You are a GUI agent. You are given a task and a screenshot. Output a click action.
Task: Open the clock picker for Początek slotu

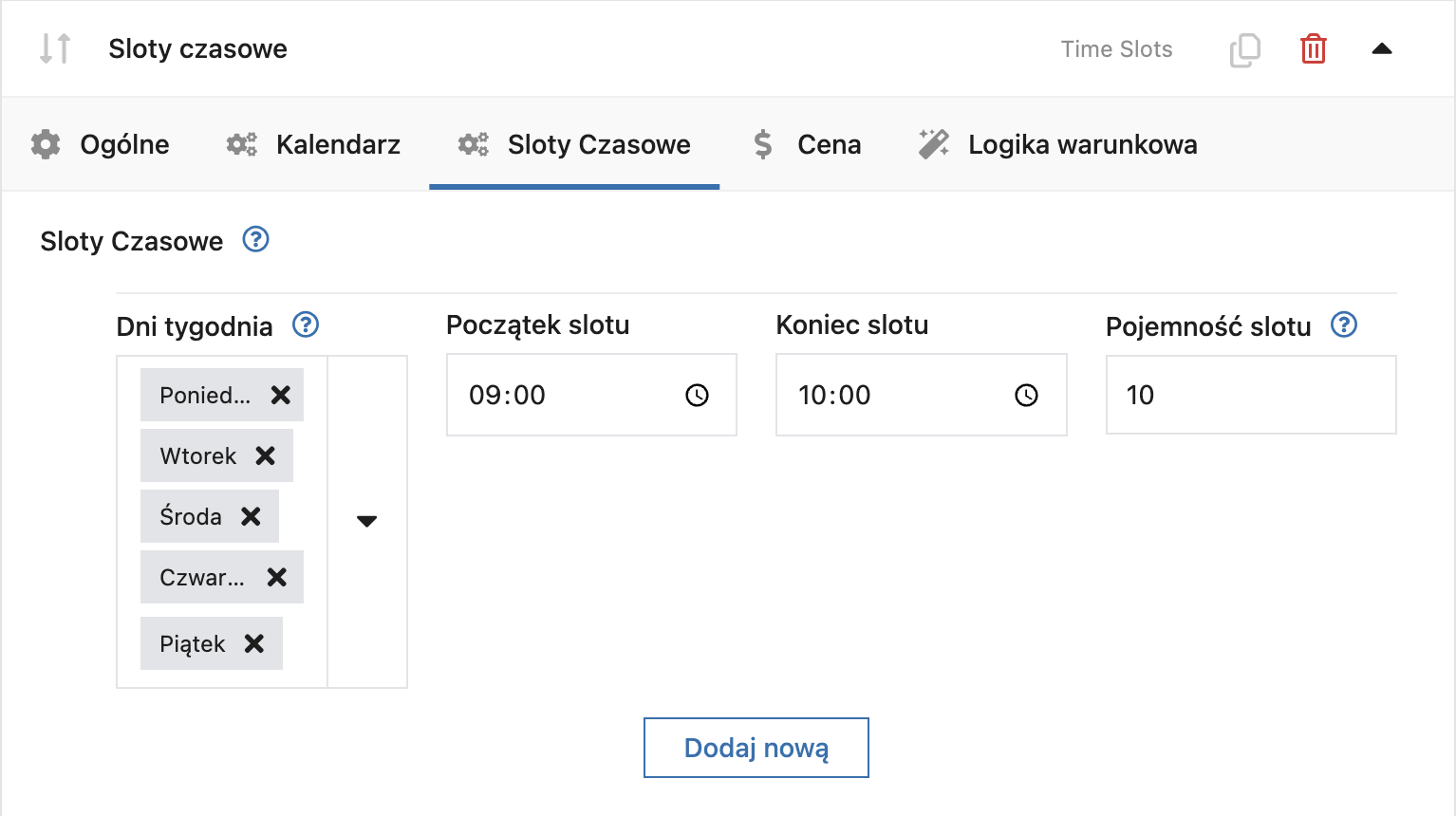pos(697,395)
